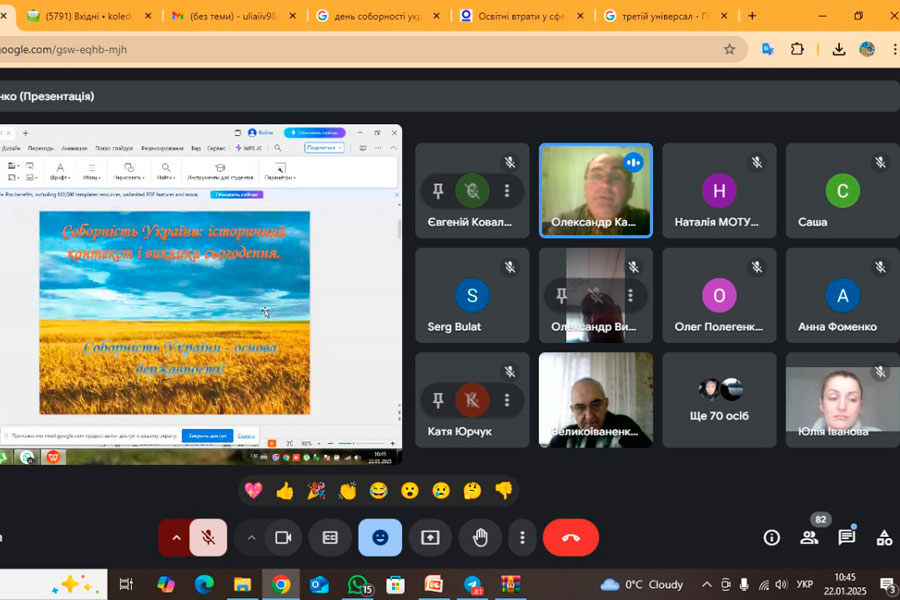
Task: Open more options on Олександр Ви... tile
Action: point(630,295)
